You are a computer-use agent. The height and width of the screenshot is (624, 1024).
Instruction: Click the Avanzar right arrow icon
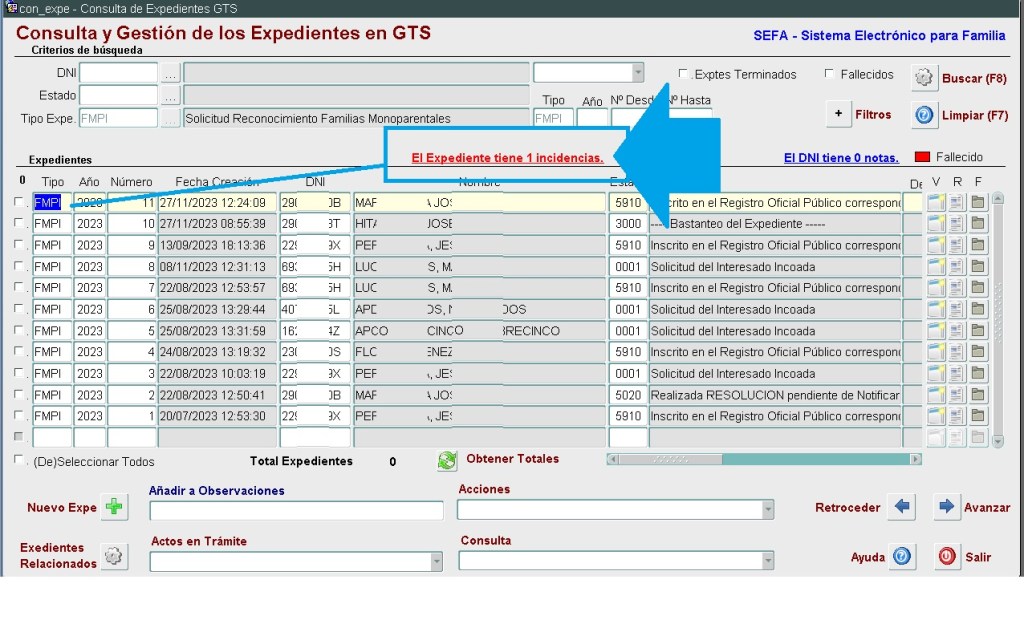click(947, 507)
